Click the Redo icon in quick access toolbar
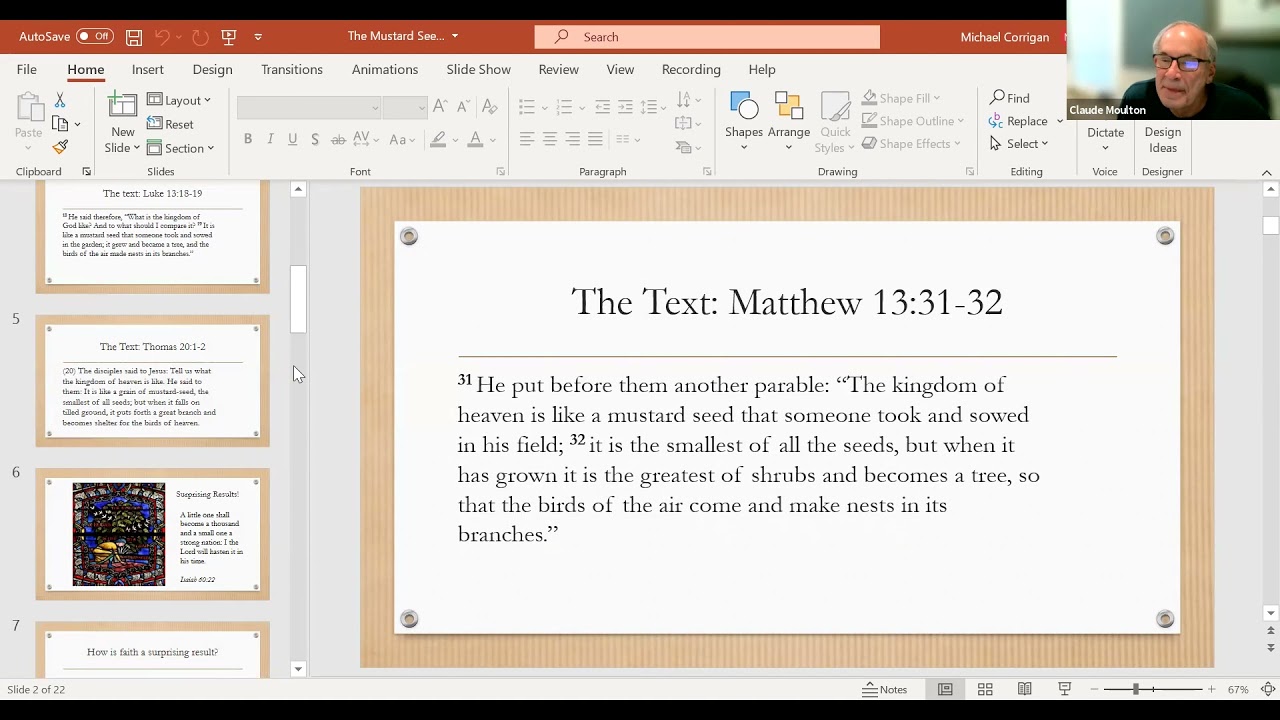1280x720 pixels. coord(200,37)
